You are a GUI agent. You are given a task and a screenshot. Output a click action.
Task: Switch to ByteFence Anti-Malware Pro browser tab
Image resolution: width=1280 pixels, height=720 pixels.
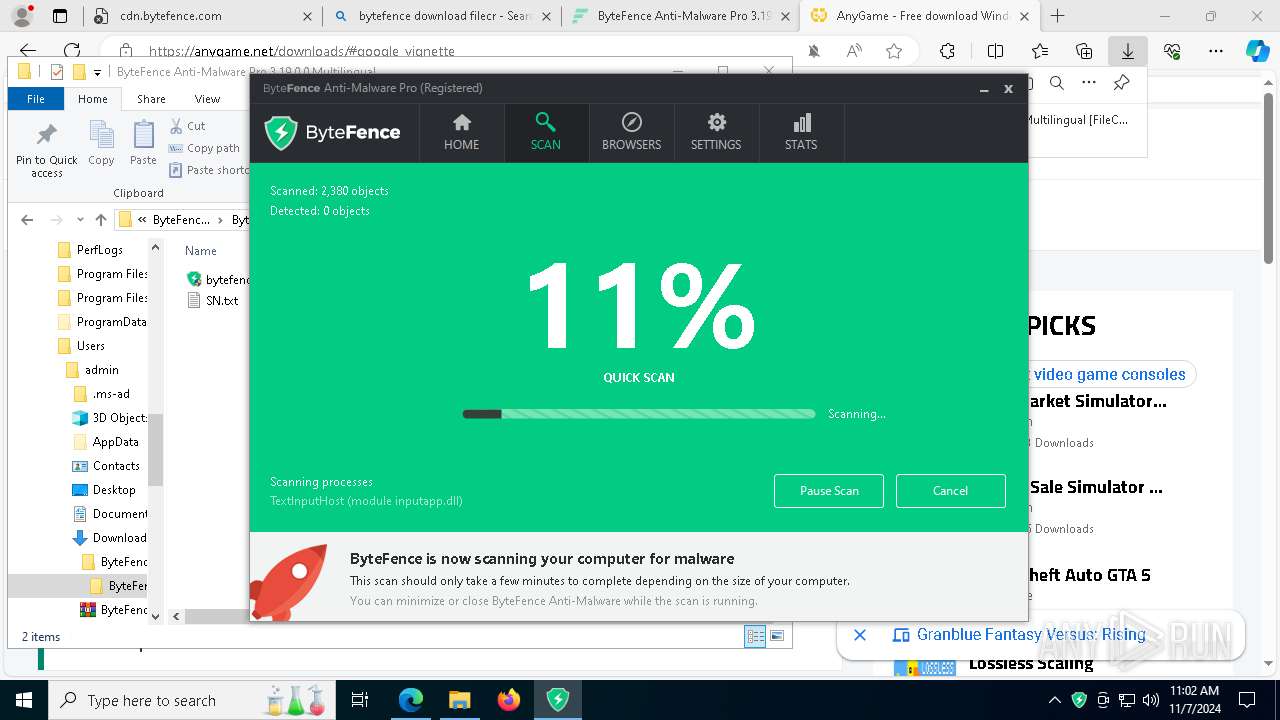point(681,16)
